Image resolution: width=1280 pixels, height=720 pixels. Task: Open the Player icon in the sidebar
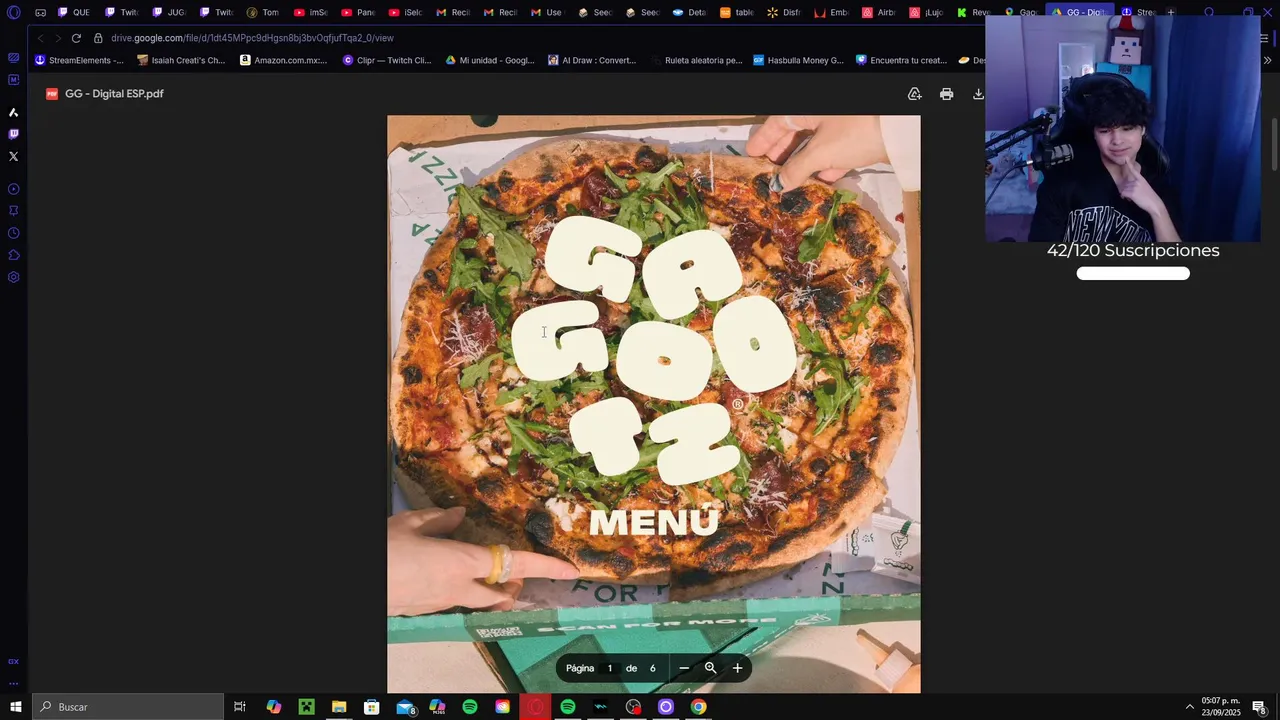click(x=13, y=189)
